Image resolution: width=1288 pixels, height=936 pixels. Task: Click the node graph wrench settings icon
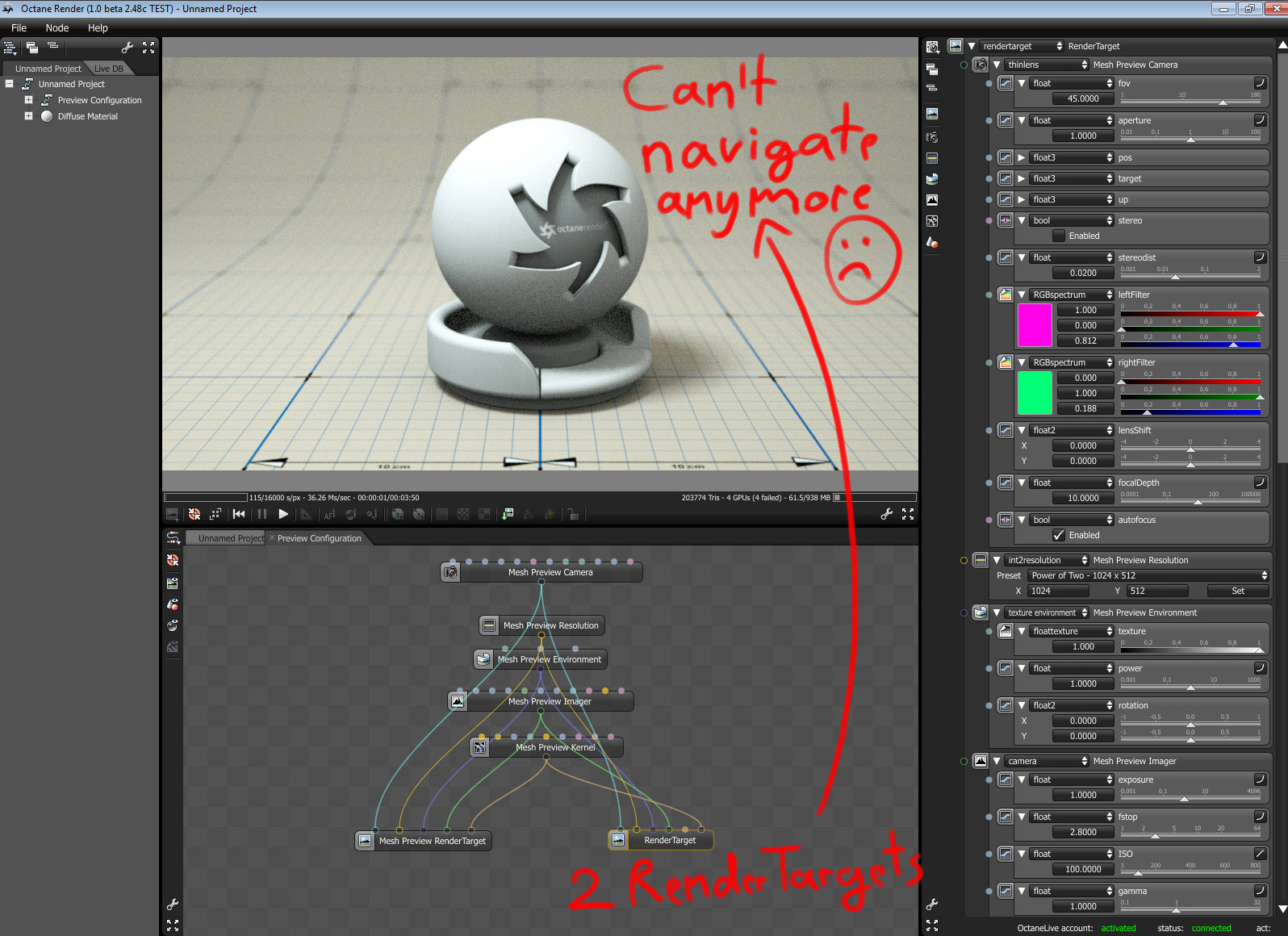[172, 905]
